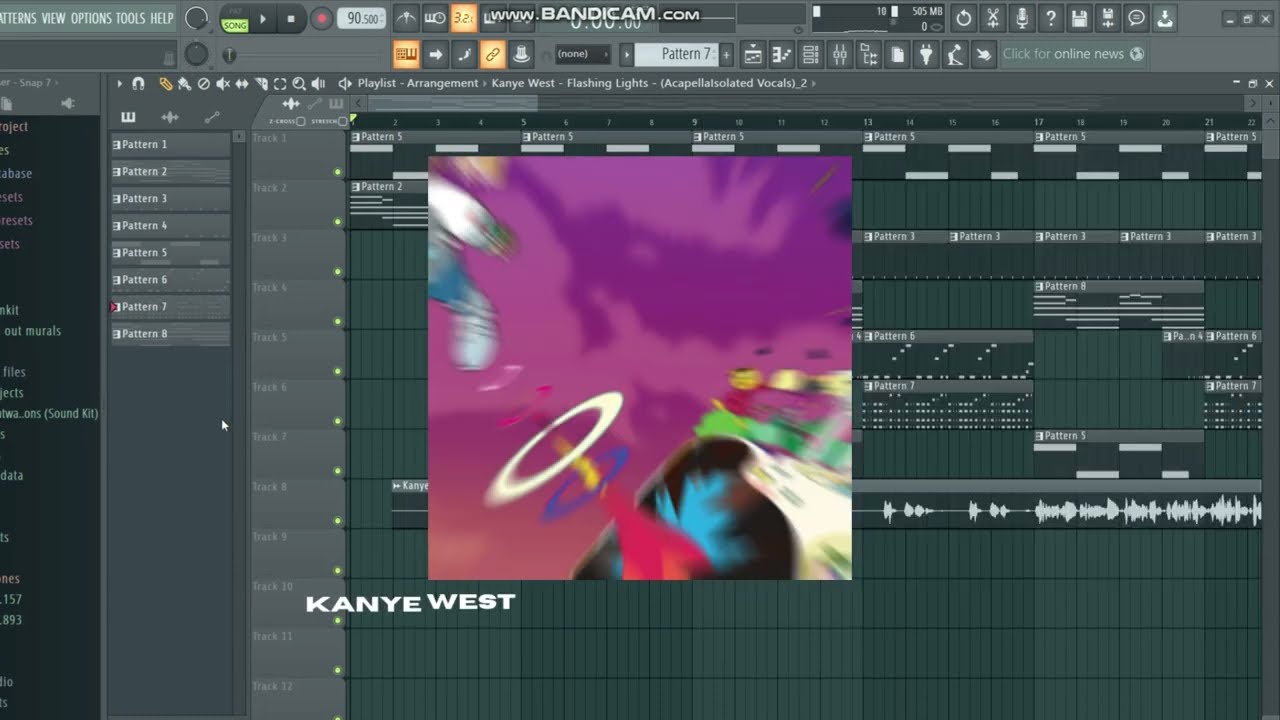Click the Undo history icon

tap(964, 18)
